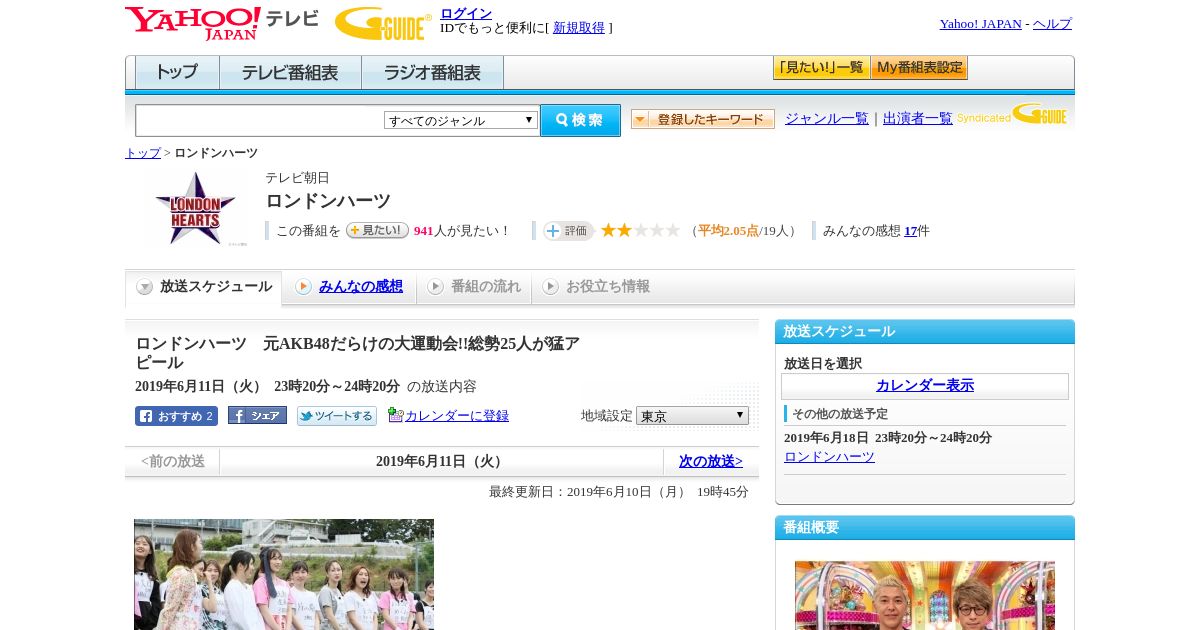
Task: Go to 次の放送> link
Action: point(711,461)
